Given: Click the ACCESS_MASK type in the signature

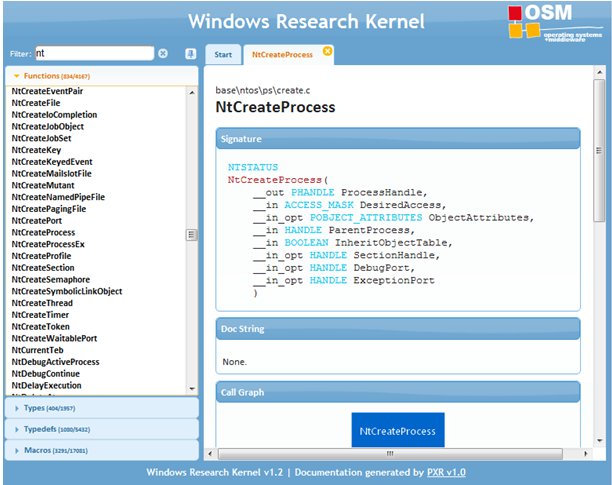Looking at the screenshot, I should point(319,205).
